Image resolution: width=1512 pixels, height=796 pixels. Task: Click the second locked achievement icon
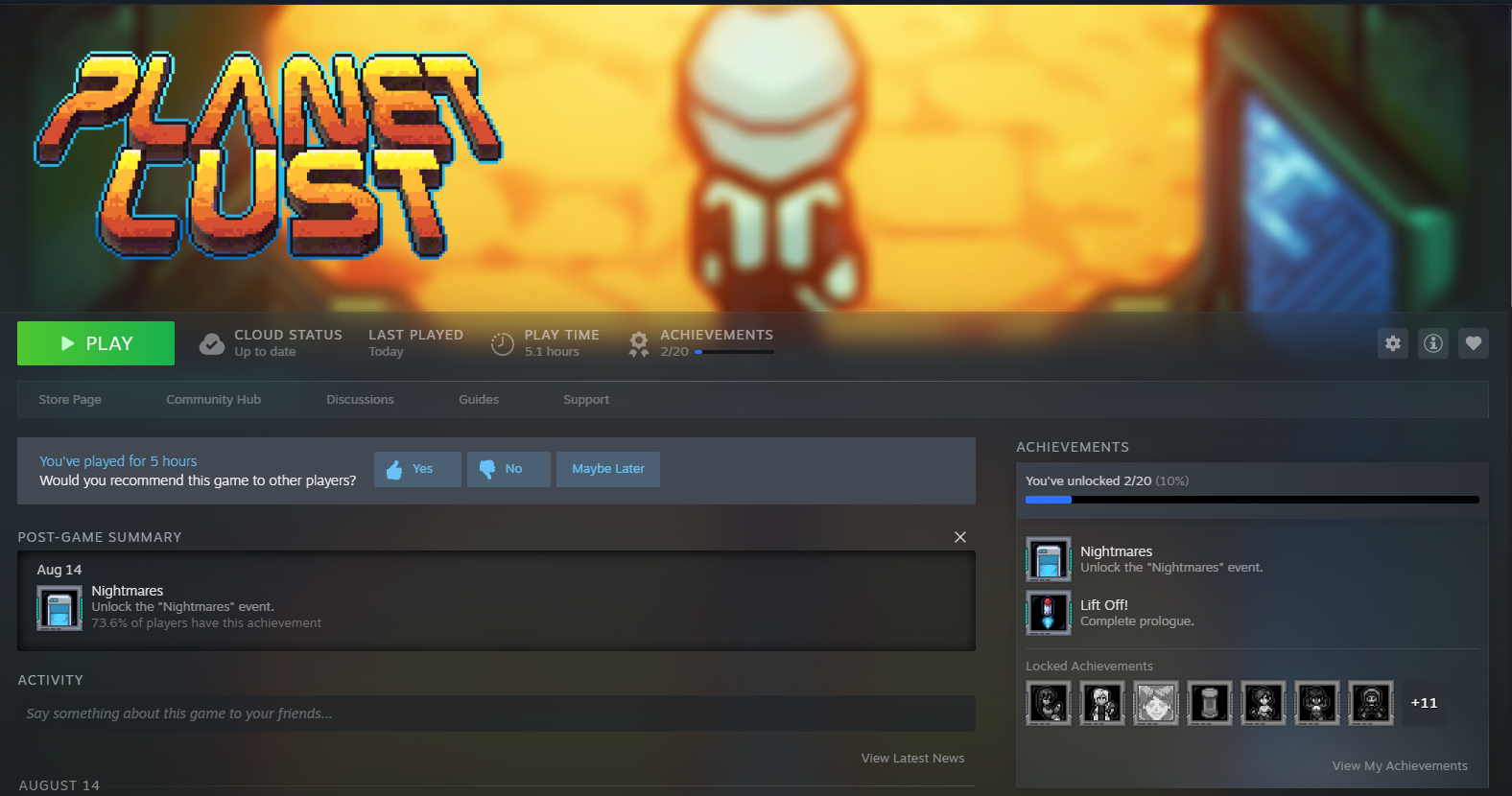tap(1102, 703)
